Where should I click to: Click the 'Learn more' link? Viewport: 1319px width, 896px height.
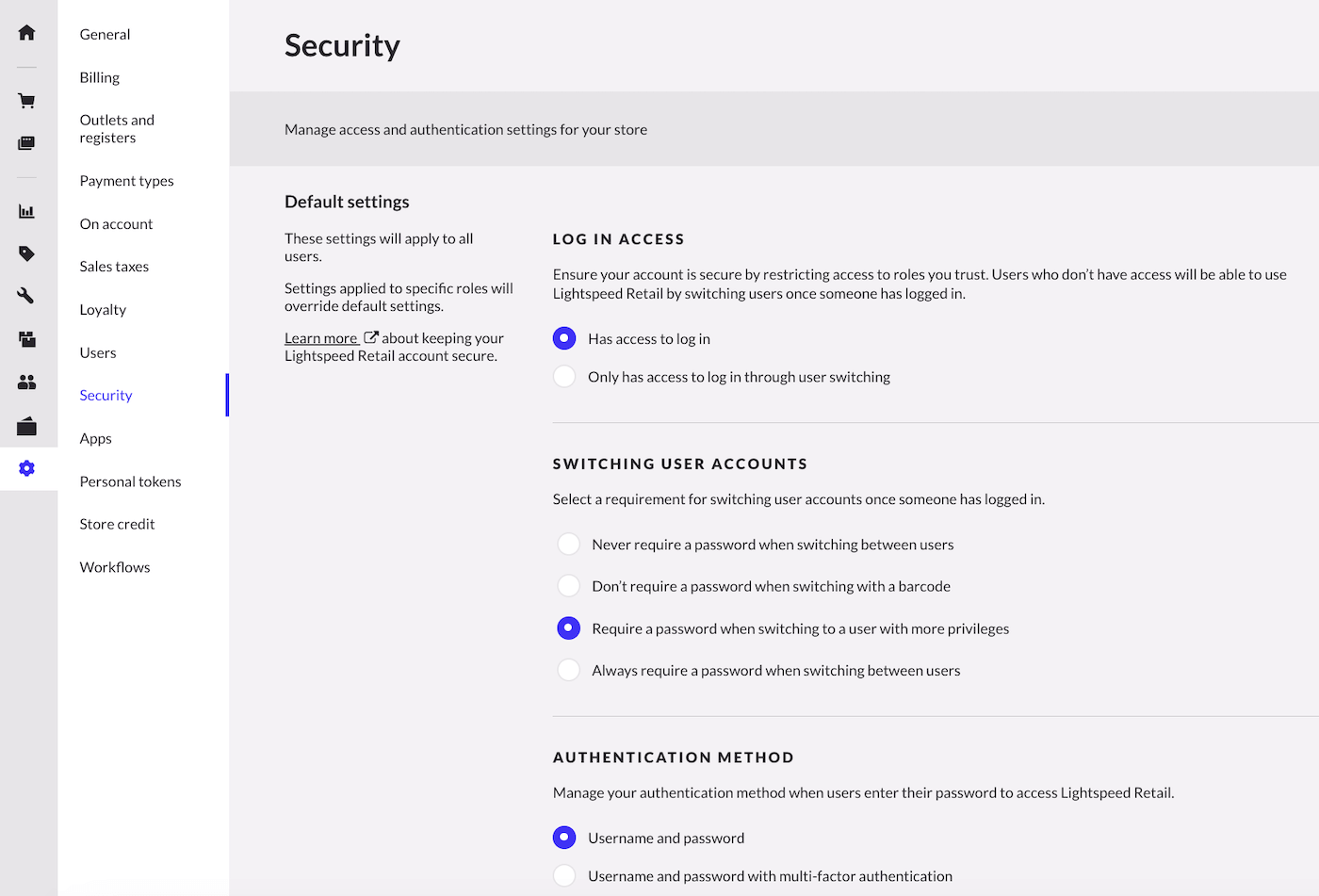click(x=321, y=338)
